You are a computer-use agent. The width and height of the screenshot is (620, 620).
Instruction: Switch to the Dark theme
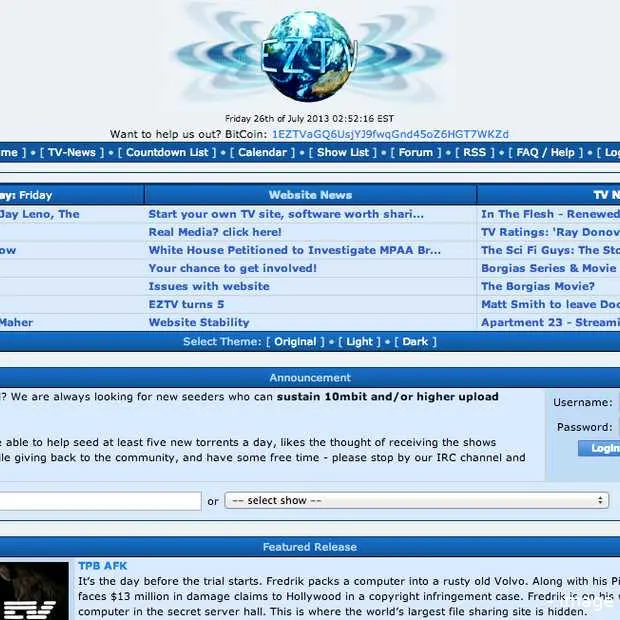[x=415, y=342]
